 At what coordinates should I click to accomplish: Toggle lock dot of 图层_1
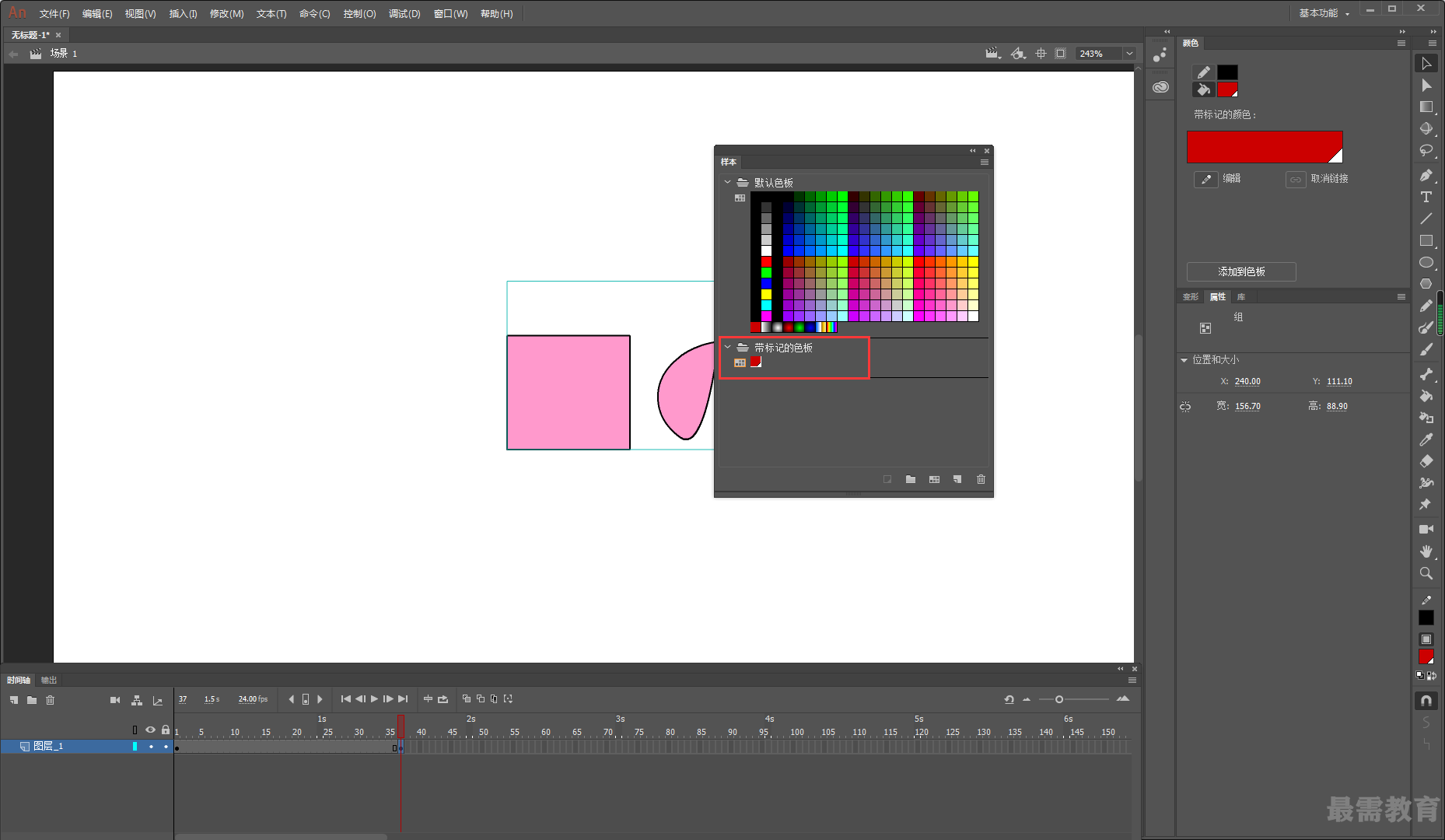tap(166, 747)
